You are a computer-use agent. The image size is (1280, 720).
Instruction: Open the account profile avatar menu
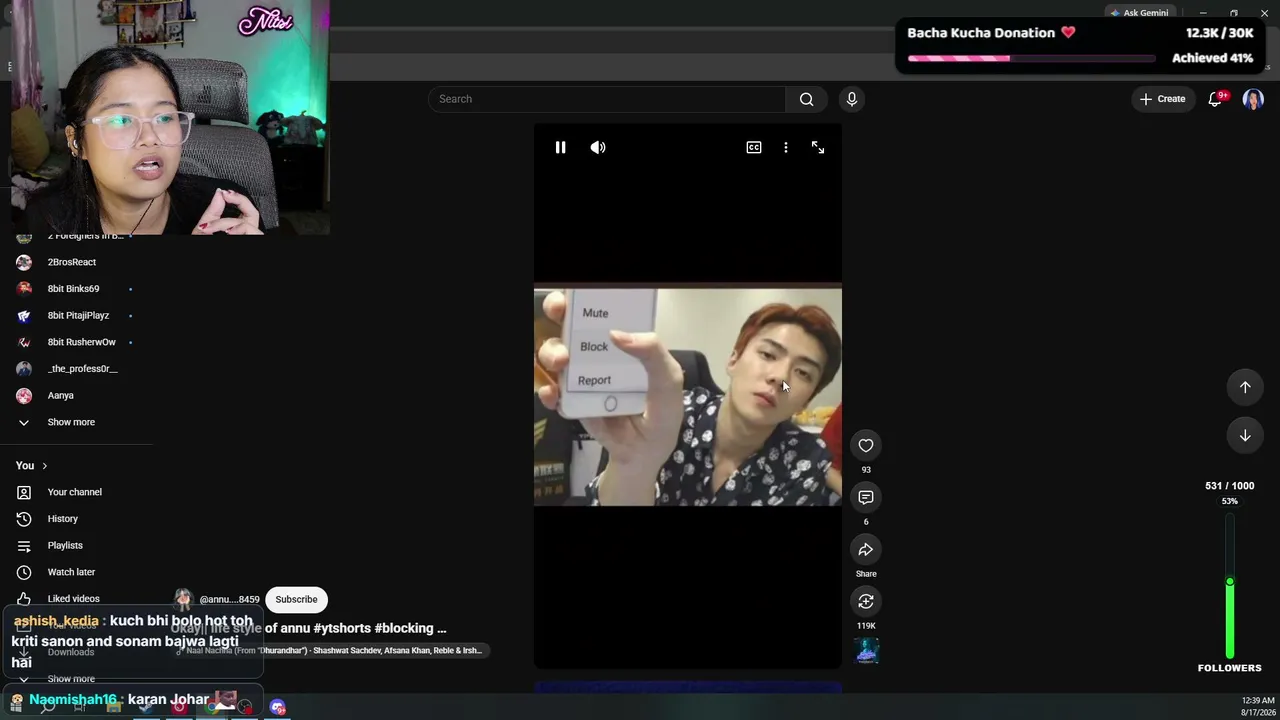point(1253,99)
